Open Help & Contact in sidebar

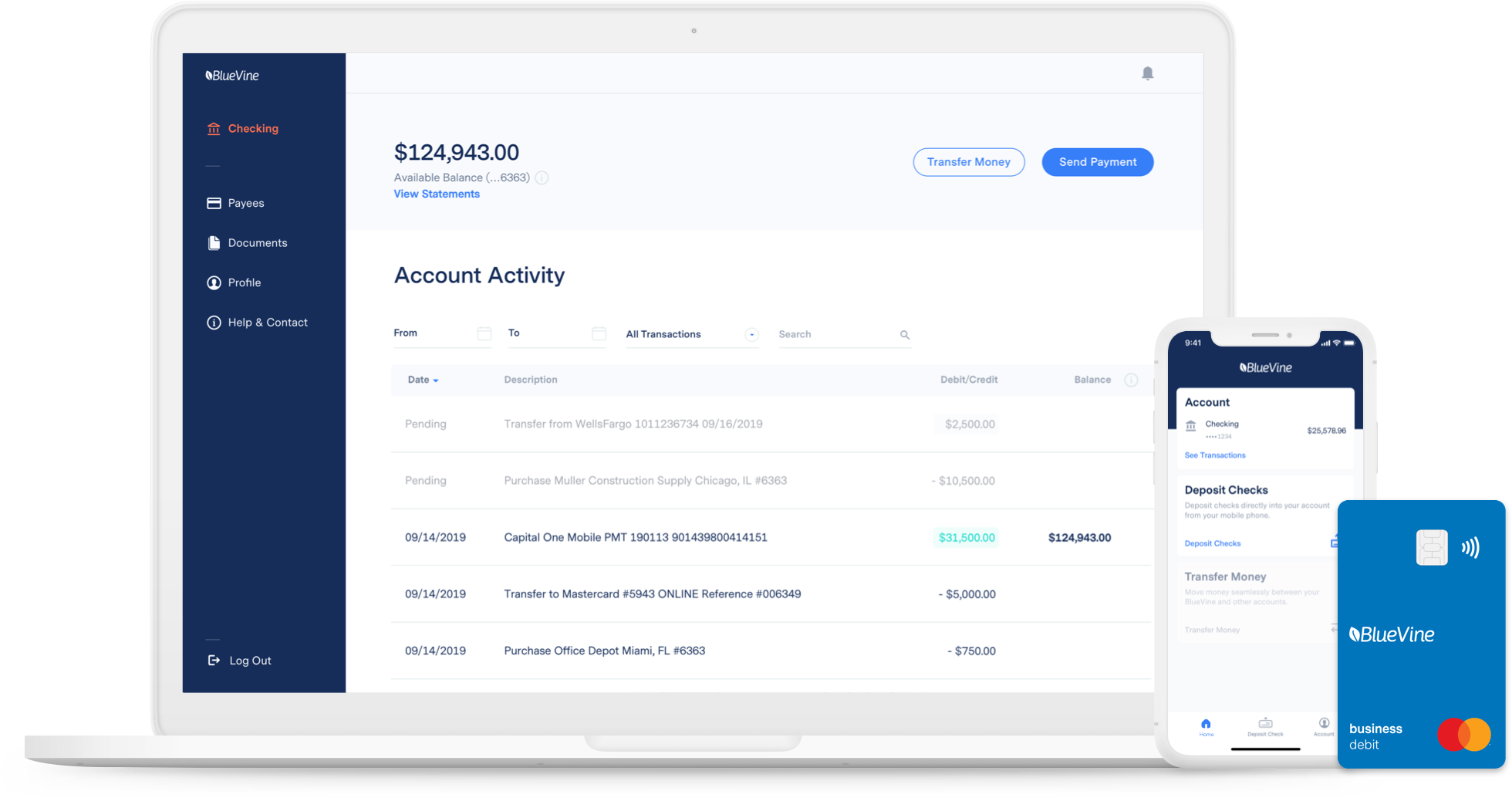pos(257,323)
